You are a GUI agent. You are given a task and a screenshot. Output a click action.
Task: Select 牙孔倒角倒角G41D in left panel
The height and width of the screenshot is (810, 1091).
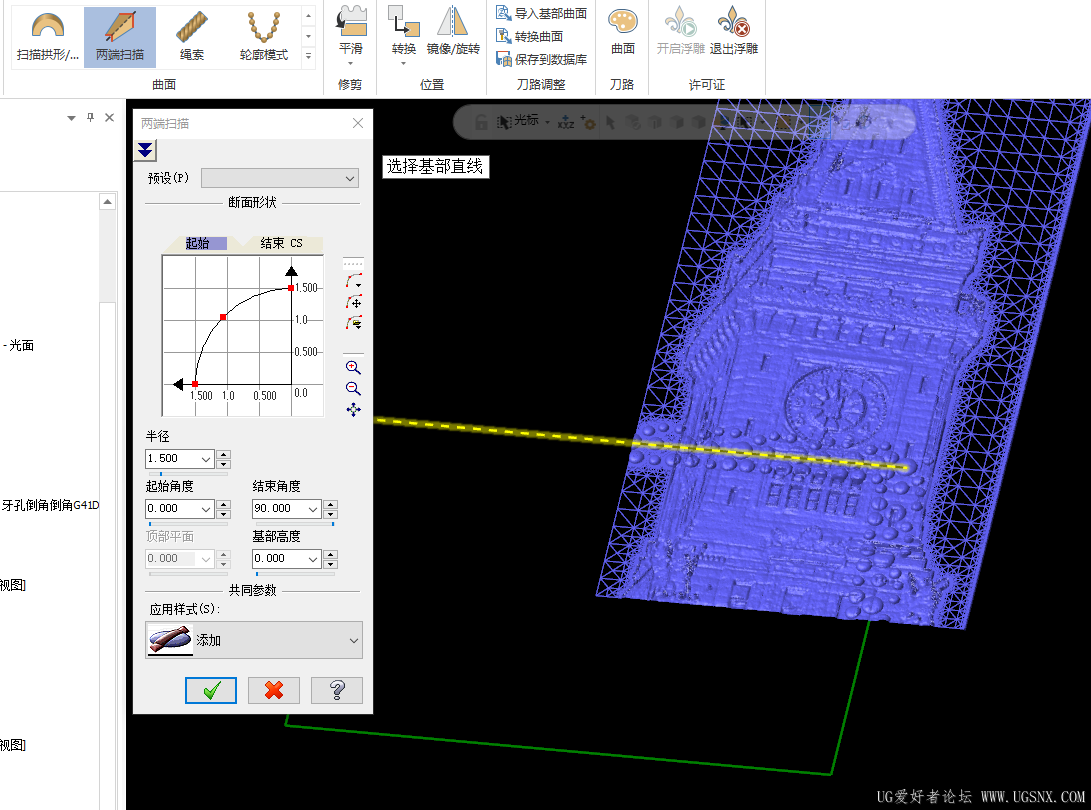point(50,505)
